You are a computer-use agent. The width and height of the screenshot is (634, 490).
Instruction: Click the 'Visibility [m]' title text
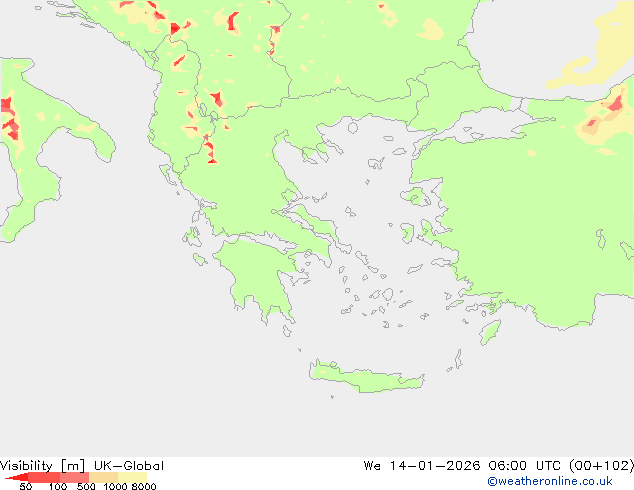click(x=42, y=466)
